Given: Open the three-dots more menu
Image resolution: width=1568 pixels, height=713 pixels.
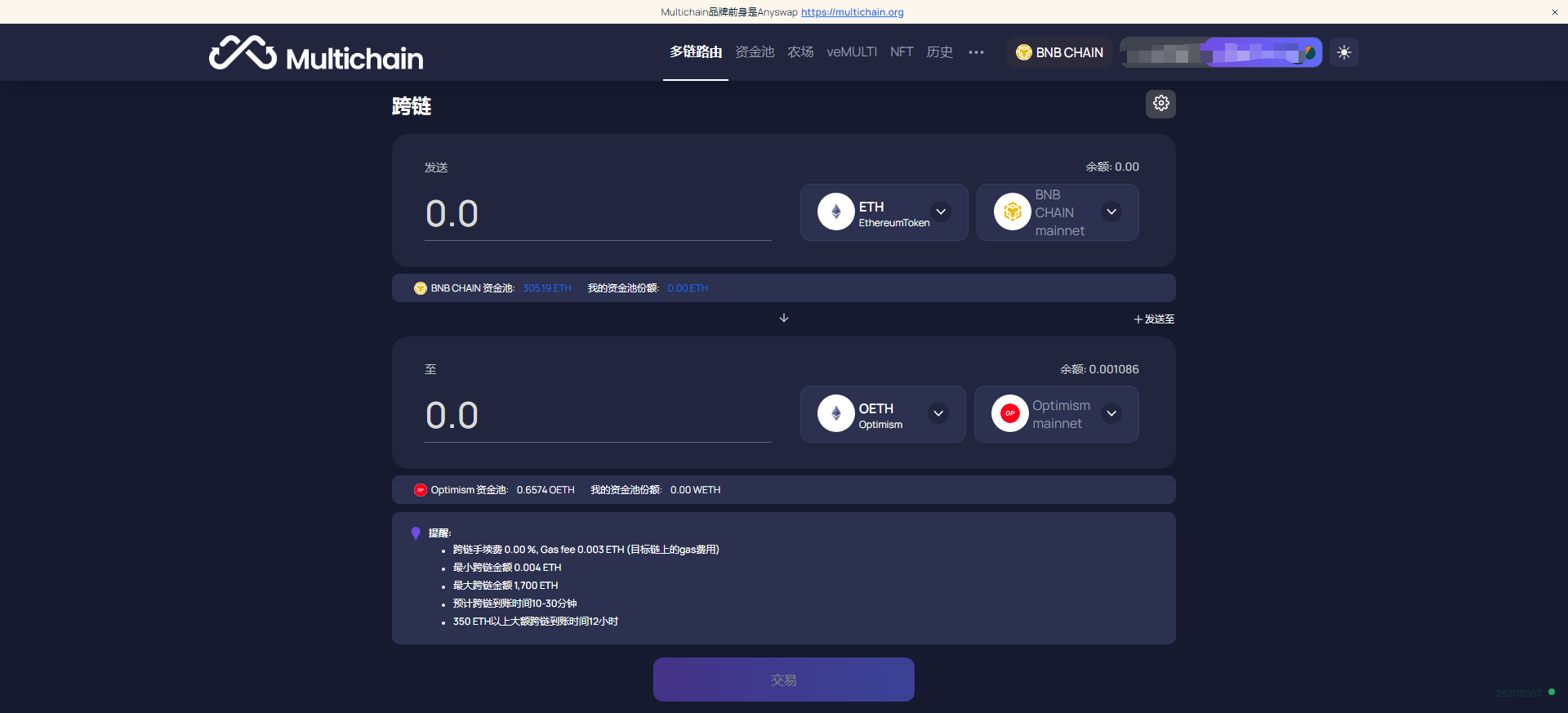Looking at the screenshot, I should click(976, 52).
